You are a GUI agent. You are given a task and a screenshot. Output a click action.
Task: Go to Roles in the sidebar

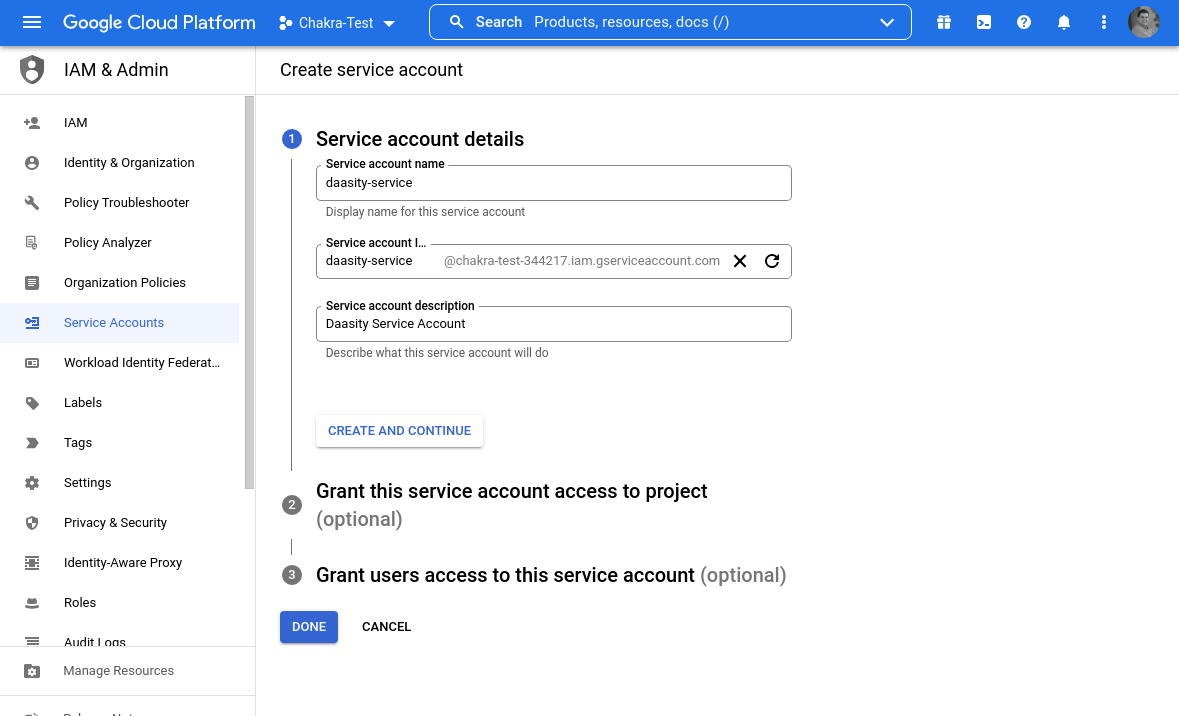(x=80, y=603)
